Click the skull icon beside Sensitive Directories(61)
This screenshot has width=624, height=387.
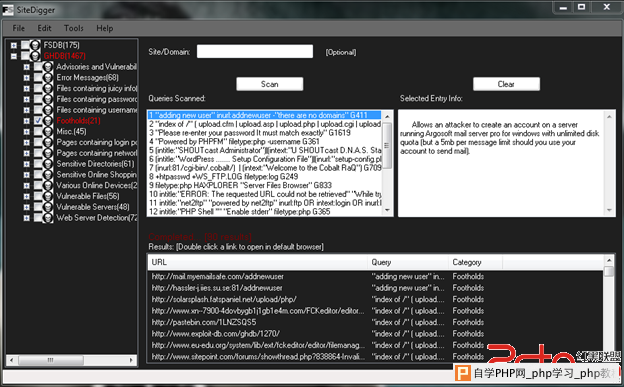coord(48,164)
